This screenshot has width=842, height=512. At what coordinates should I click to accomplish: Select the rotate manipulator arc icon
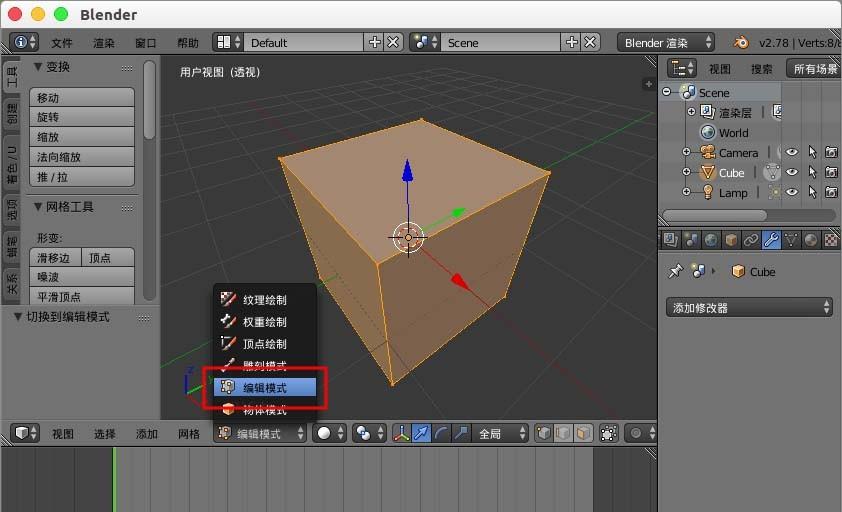(441, 433)
